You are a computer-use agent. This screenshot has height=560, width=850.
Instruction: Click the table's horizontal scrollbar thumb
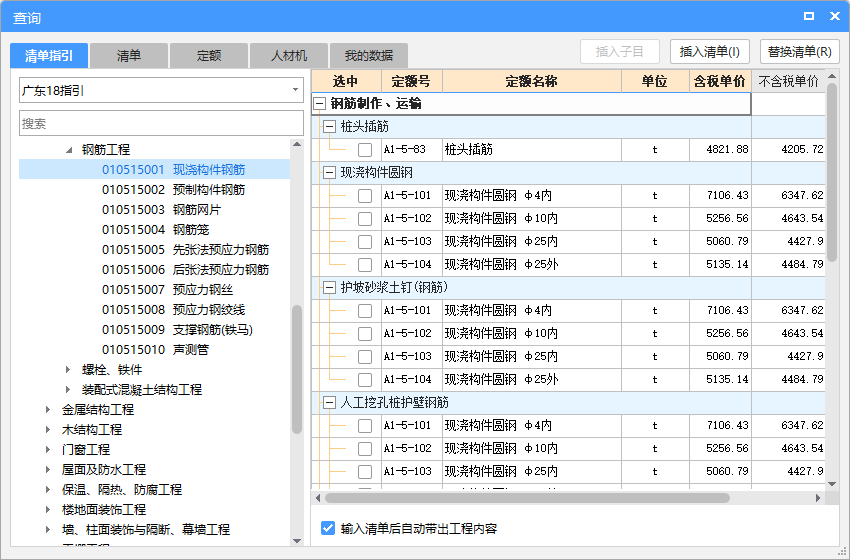point(527,498)
